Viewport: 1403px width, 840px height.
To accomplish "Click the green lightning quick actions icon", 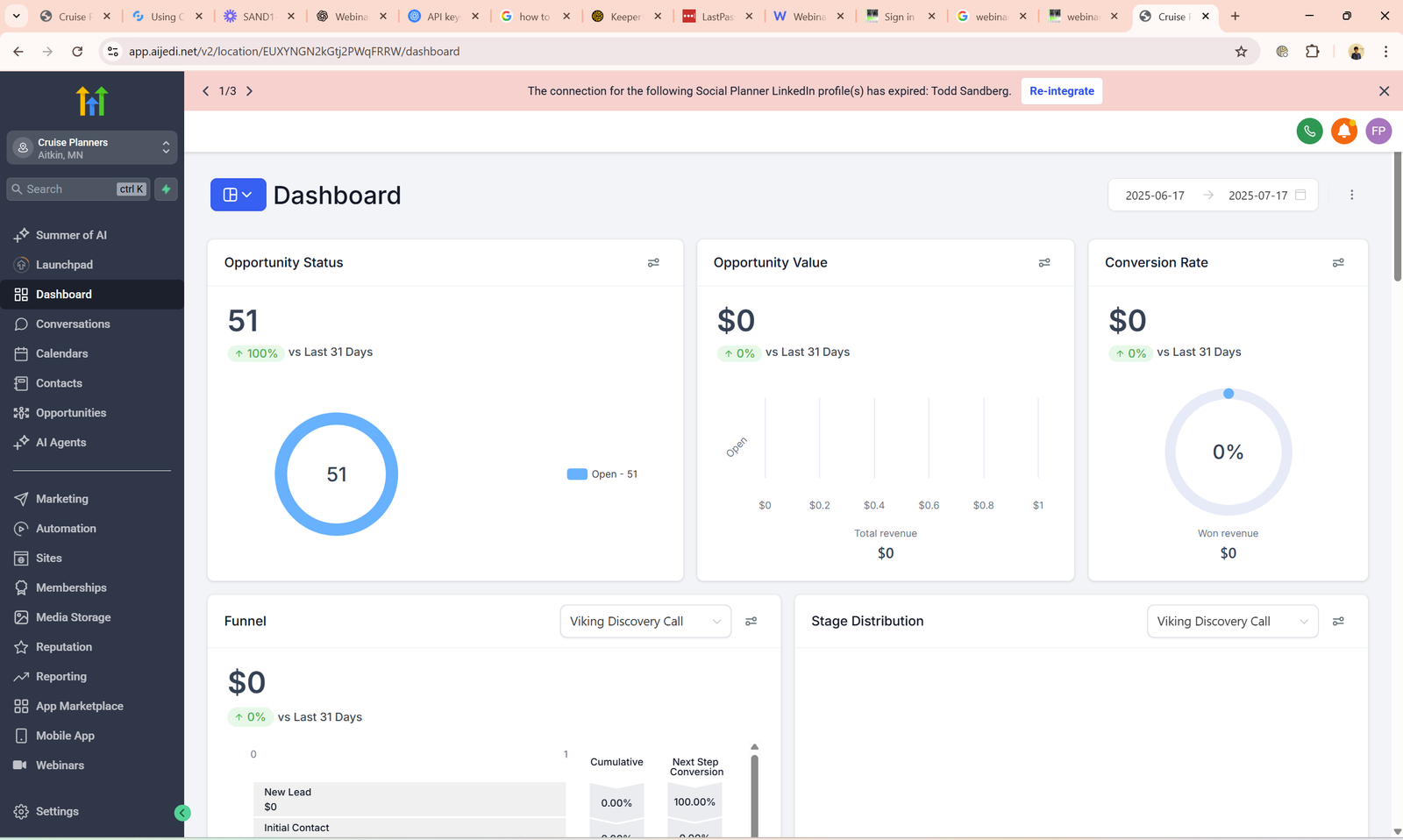I will (166, 189).
